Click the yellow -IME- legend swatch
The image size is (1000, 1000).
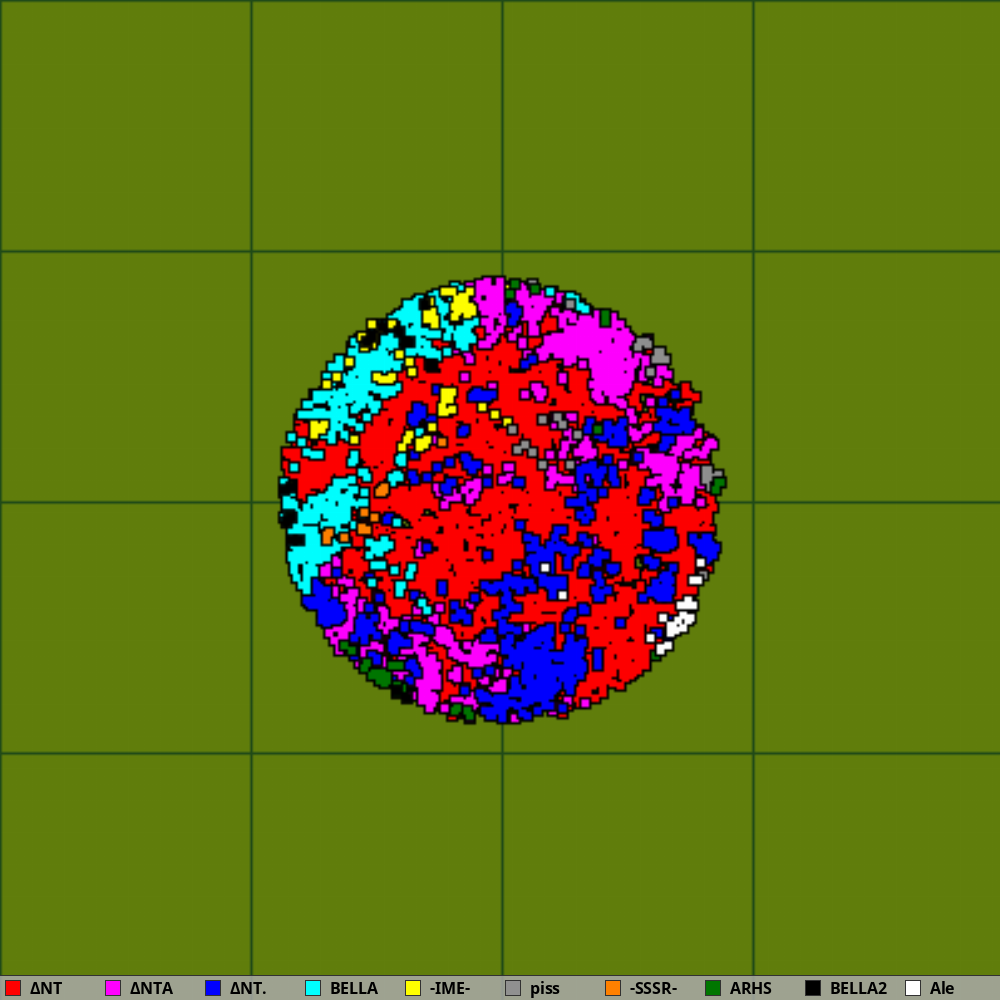[x=413, y=988]
